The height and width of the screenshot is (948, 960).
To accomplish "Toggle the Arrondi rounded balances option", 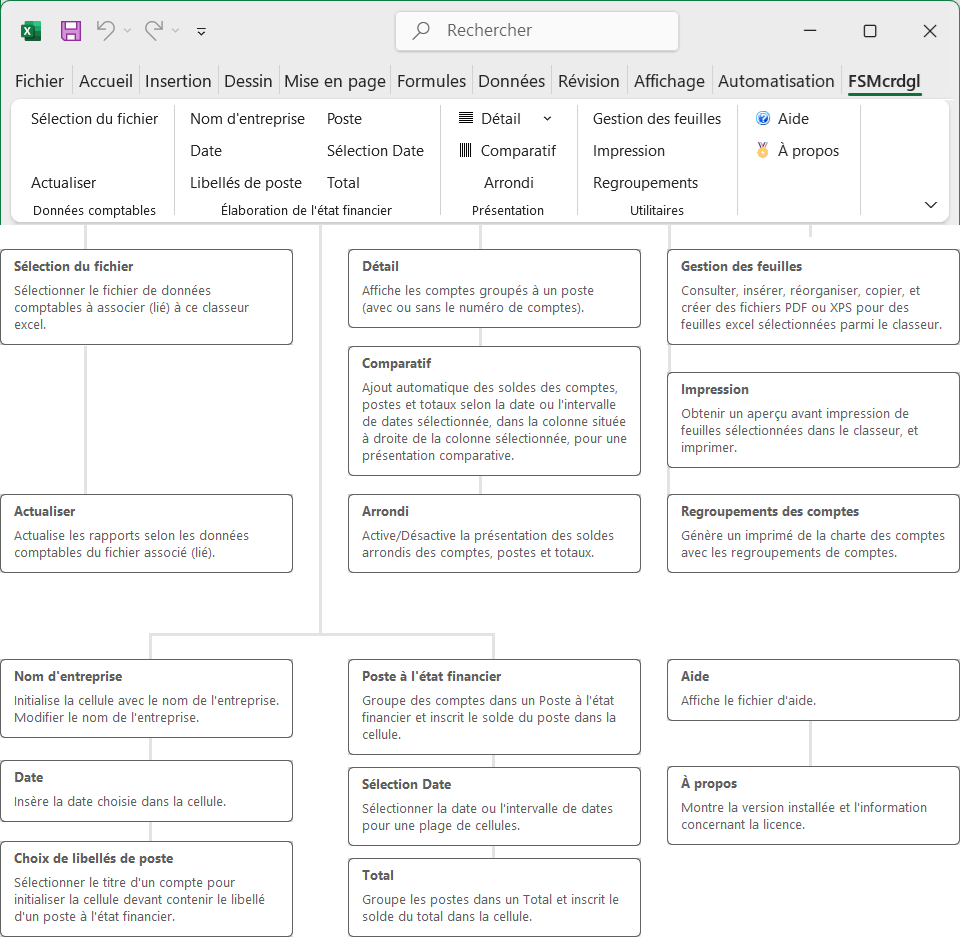I will point(508,183).
